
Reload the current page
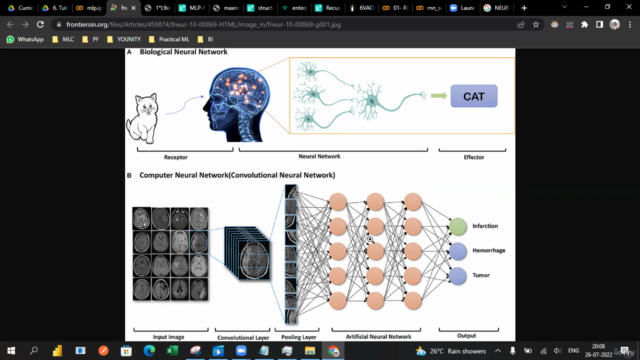click(40, 24)
